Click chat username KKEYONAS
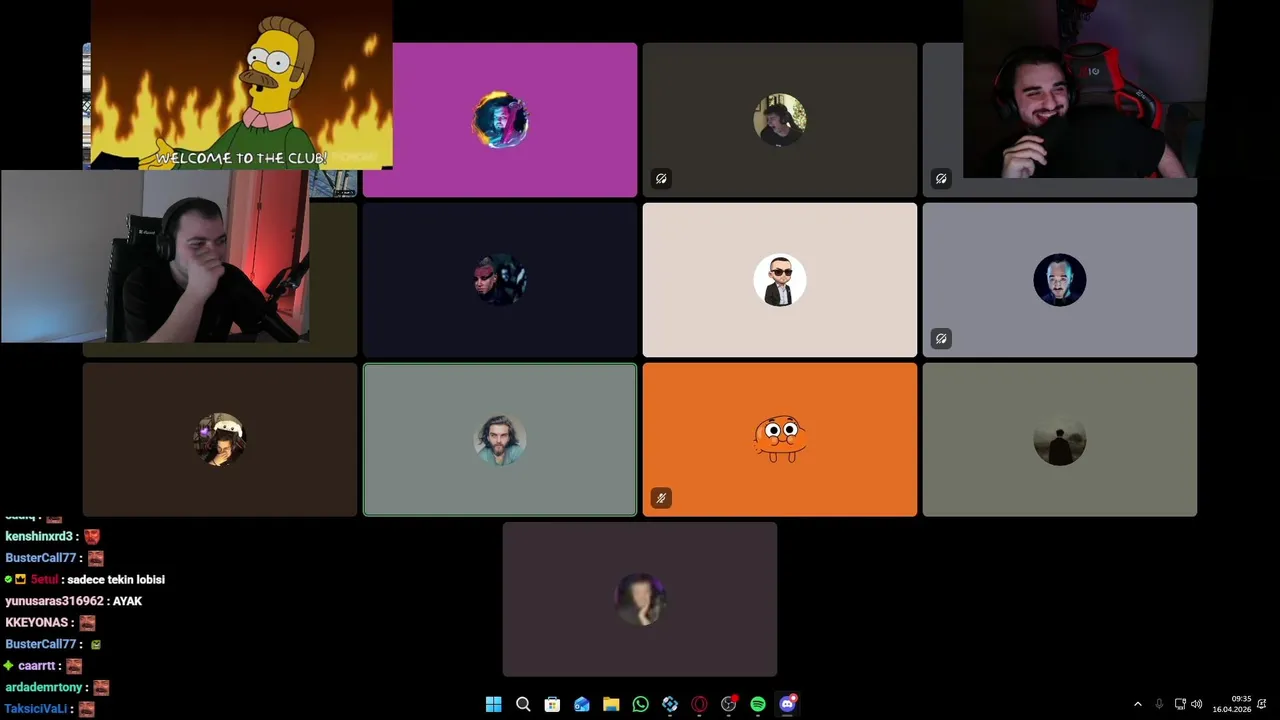This screenshot has height=720, width=1280. tap(37, 623)
